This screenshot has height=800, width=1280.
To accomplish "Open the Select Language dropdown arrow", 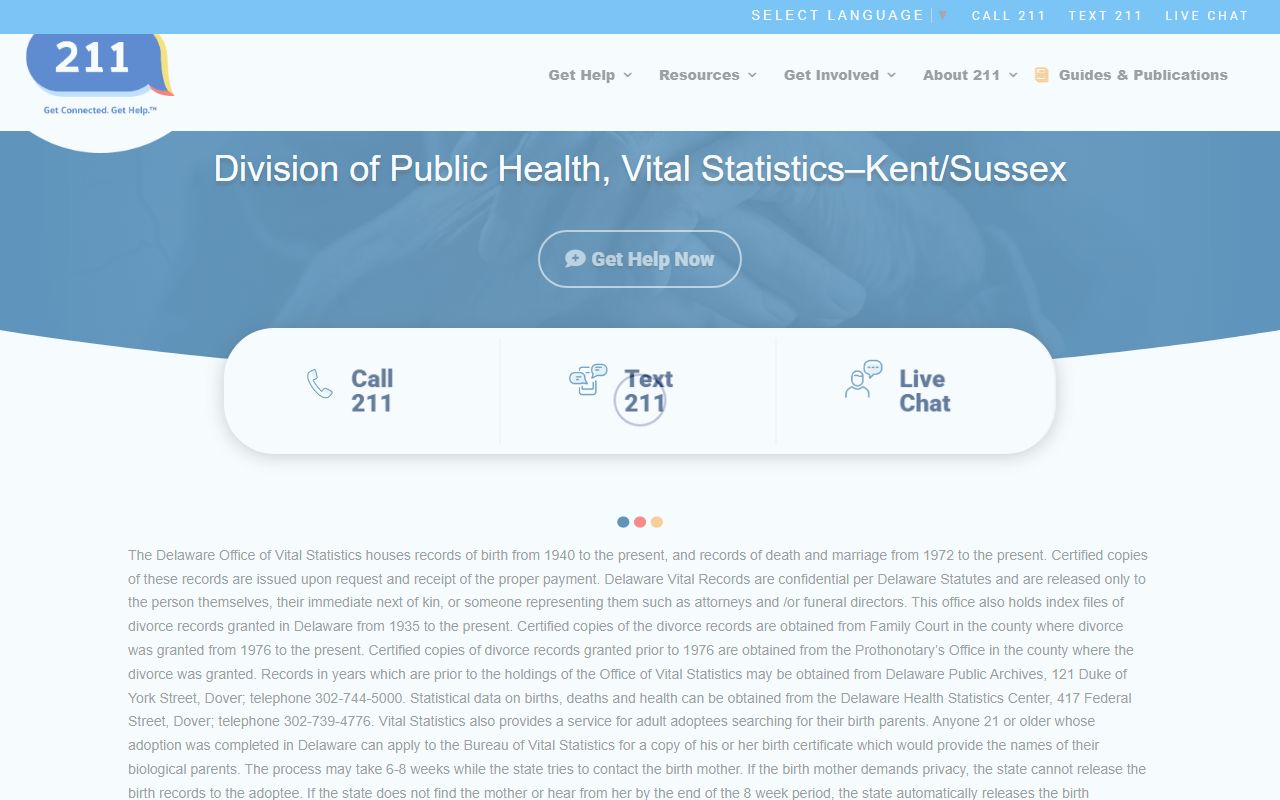I will pyautogui.click(x=942, y=15).
